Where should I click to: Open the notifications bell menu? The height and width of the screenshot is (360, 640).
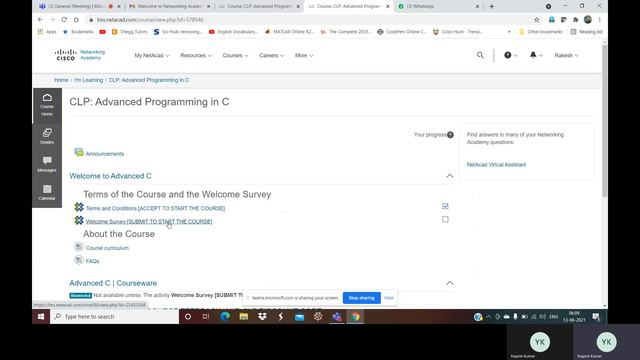pos(535,55)
